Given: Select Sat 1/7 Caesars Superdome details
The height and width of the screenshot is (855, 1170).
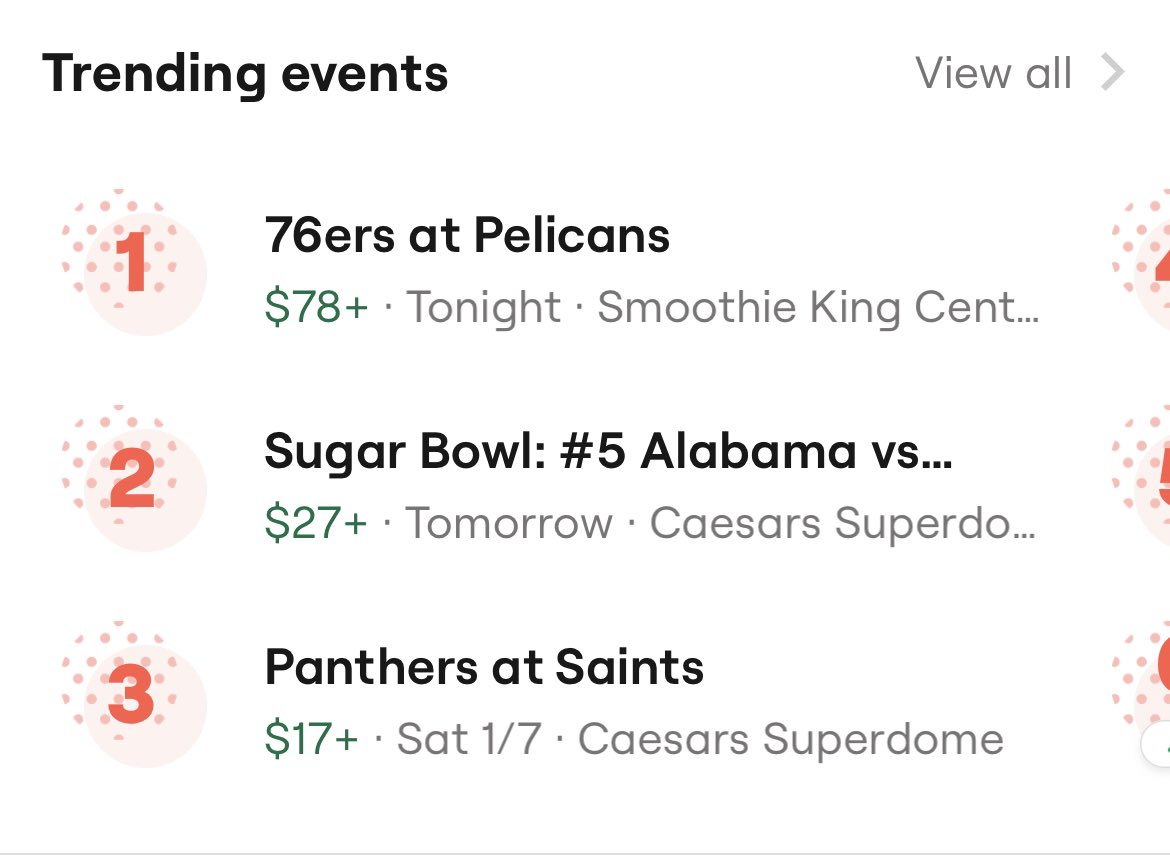Looking at the screenshot, I should tap(700, 739).
